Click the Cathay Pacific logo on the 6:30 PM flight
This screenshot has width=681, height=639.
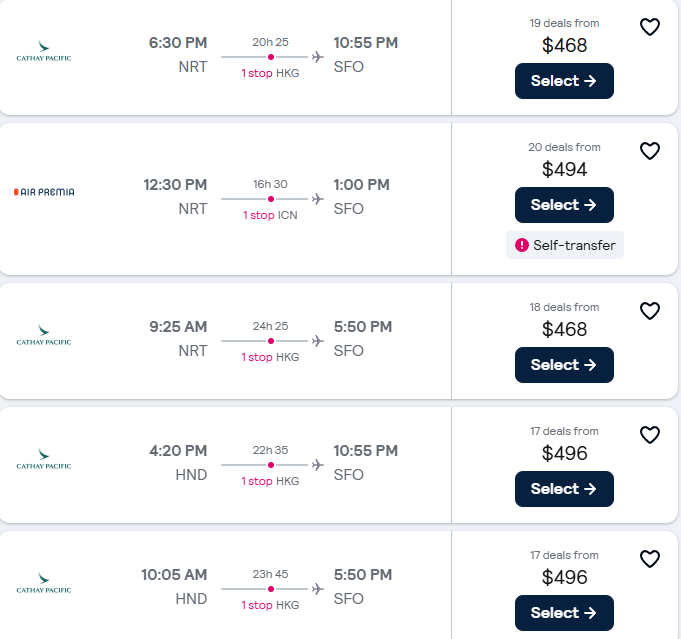click(44, 52)
